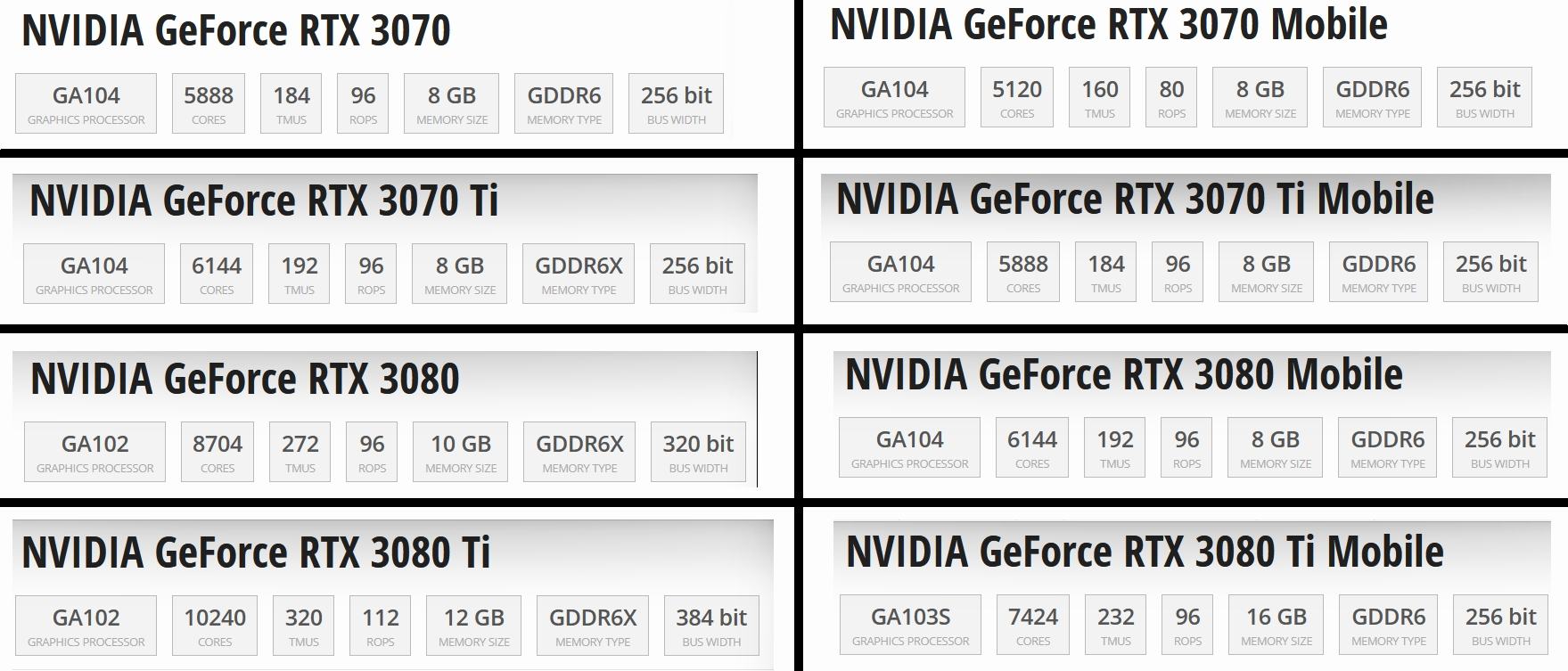Select the 80 ROPs box for 3070 Mobile

(x=1171, y=97)
